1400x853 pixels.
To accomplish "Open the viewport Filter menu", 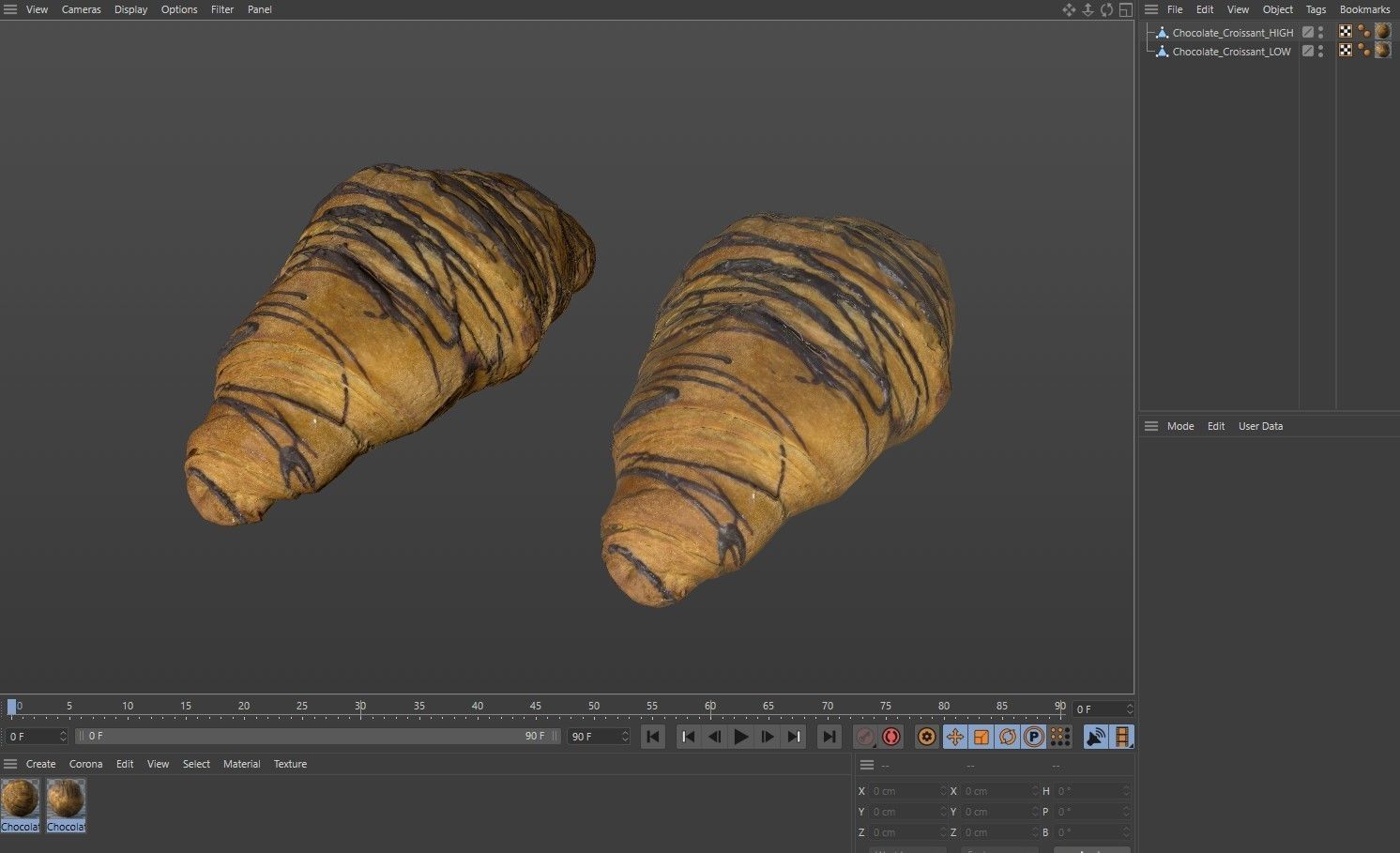I will 222,9.
